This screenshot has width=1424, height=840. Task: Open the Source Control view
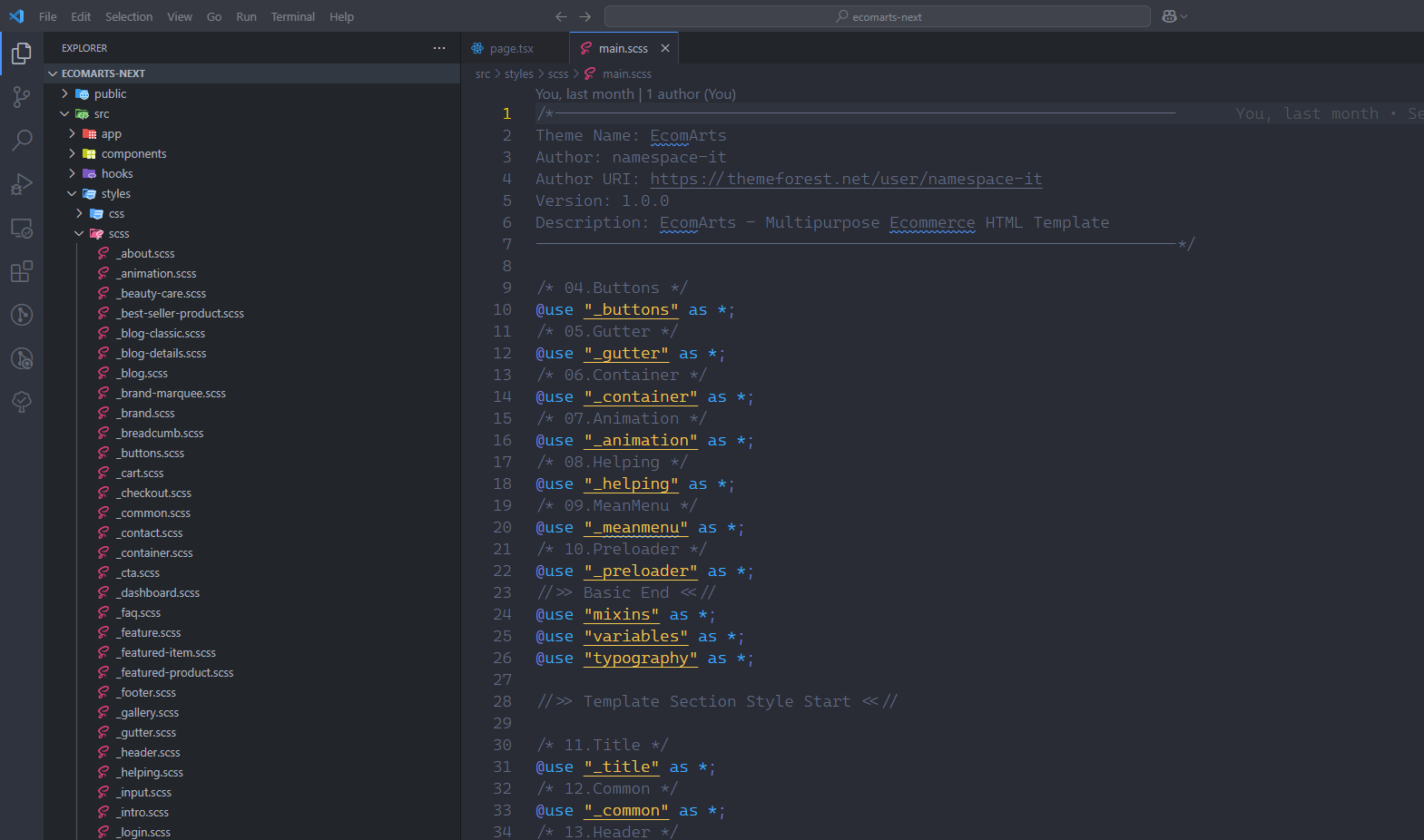[22, 96]
